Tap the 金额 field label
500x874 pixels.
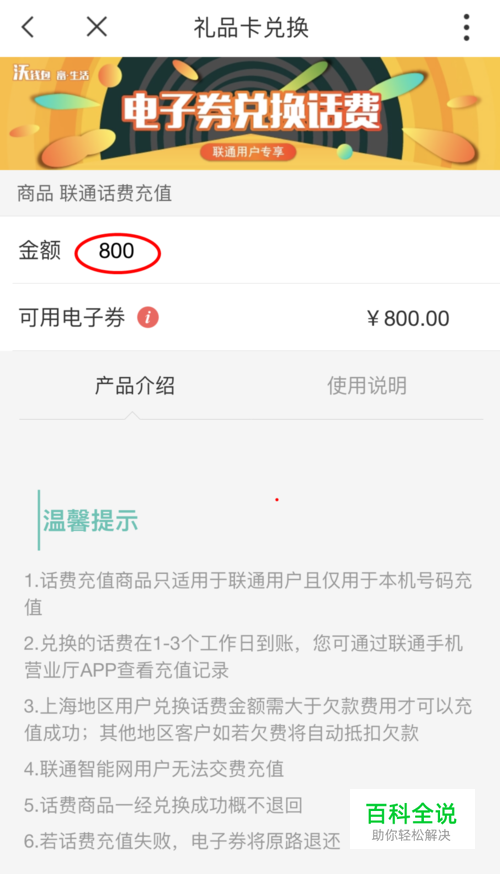pos(40,251)
